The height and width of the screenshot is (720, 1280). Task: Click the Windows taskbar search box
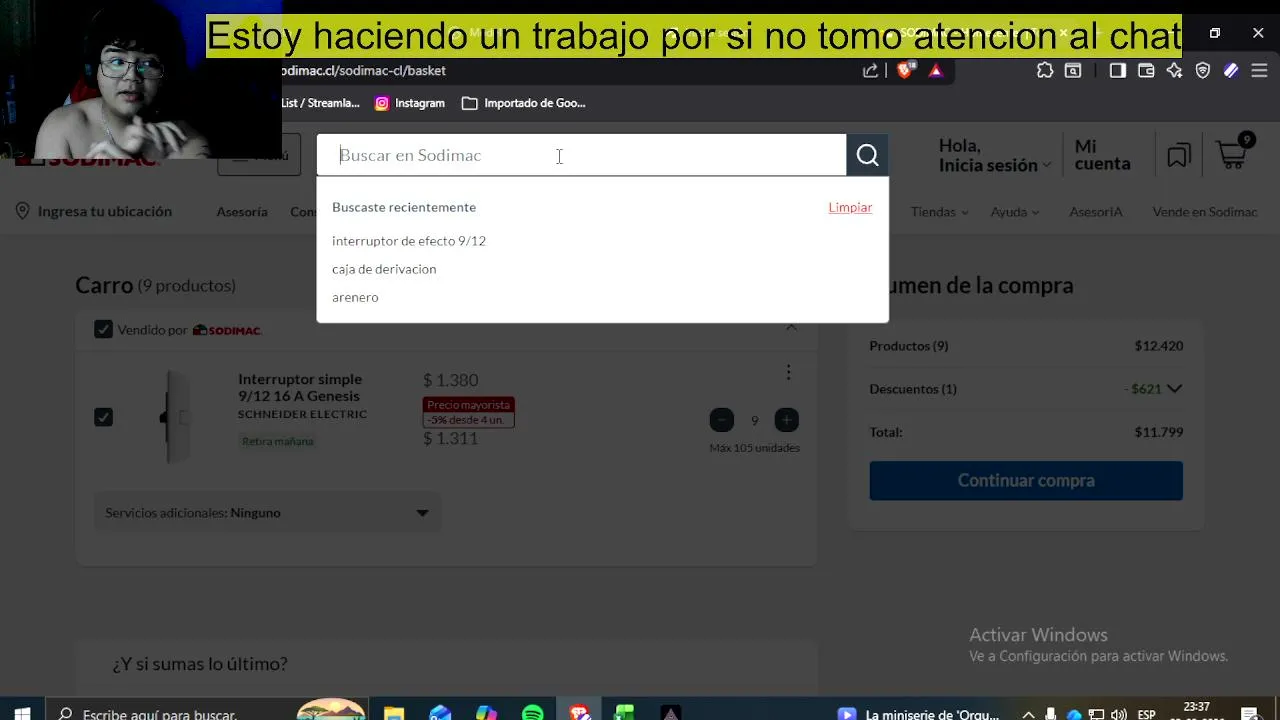(x=170, y=713)
